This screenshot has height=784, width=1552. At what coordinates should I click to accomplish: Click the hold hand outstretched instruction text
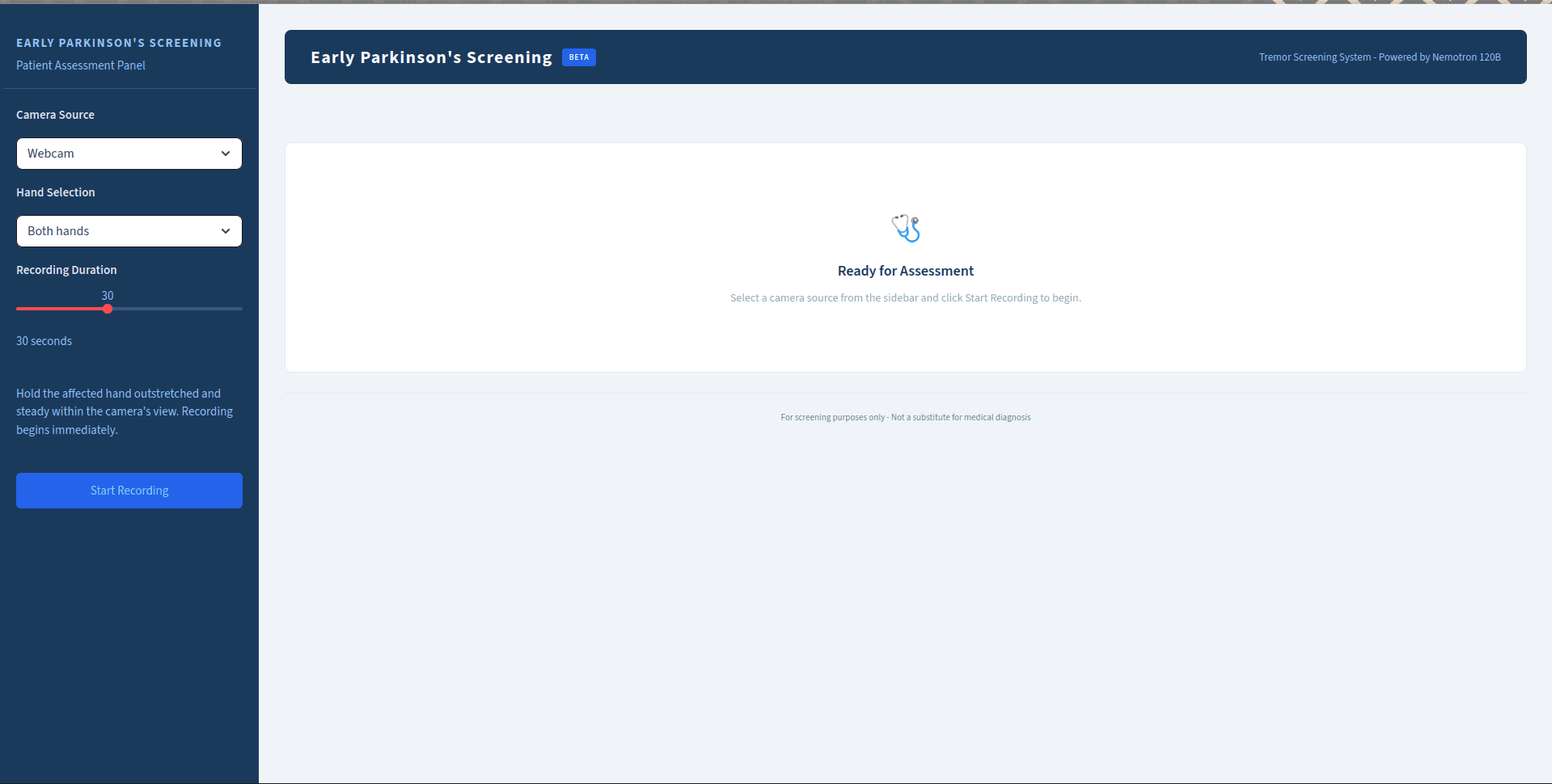tap(125, 411)
